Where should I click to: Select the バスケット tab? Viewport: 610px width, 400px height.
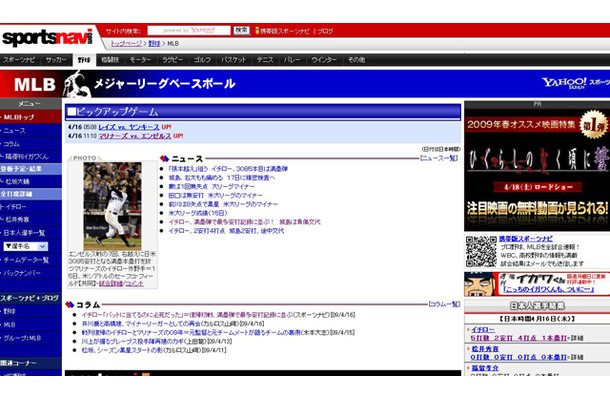[x=233, y=60]
